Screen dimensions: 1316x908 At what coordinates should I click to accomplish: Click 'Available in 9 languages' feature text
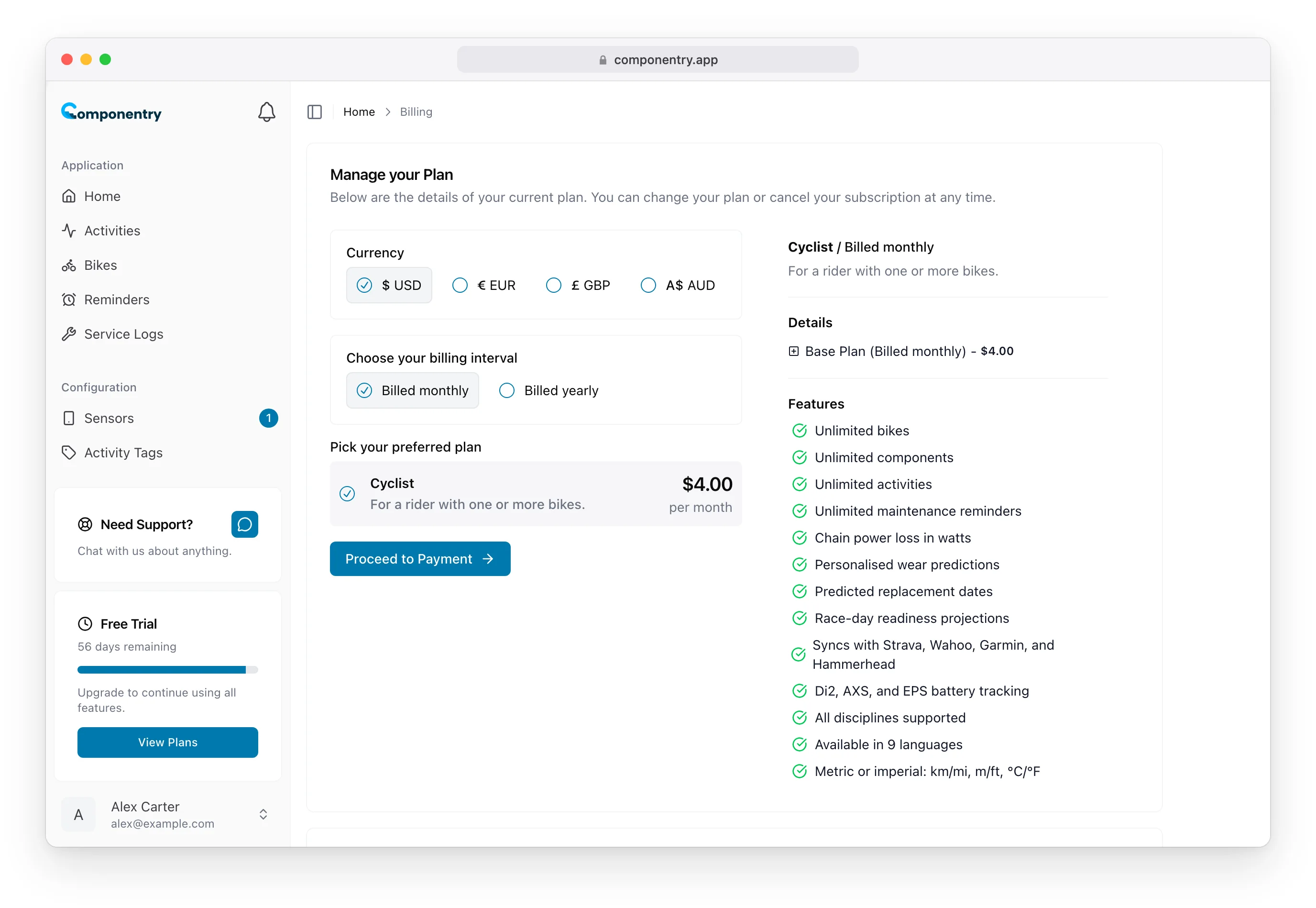[x=888, y=745]
